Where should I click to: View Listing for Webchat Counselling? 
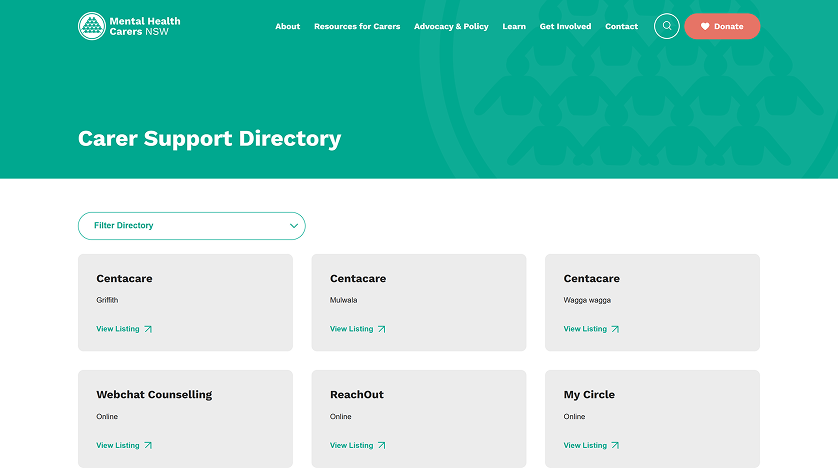click(x=124, y=445)
